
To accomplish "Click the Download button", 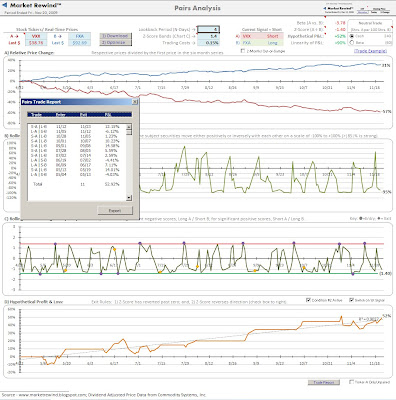I will click(x=115, y=36).
